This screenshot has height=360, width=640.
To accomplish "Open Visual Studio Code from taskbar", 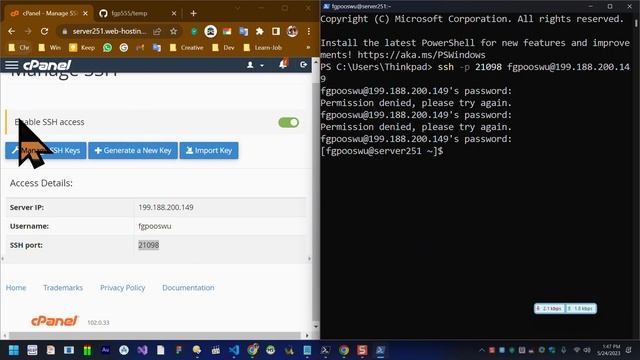I will click(234, 350).
